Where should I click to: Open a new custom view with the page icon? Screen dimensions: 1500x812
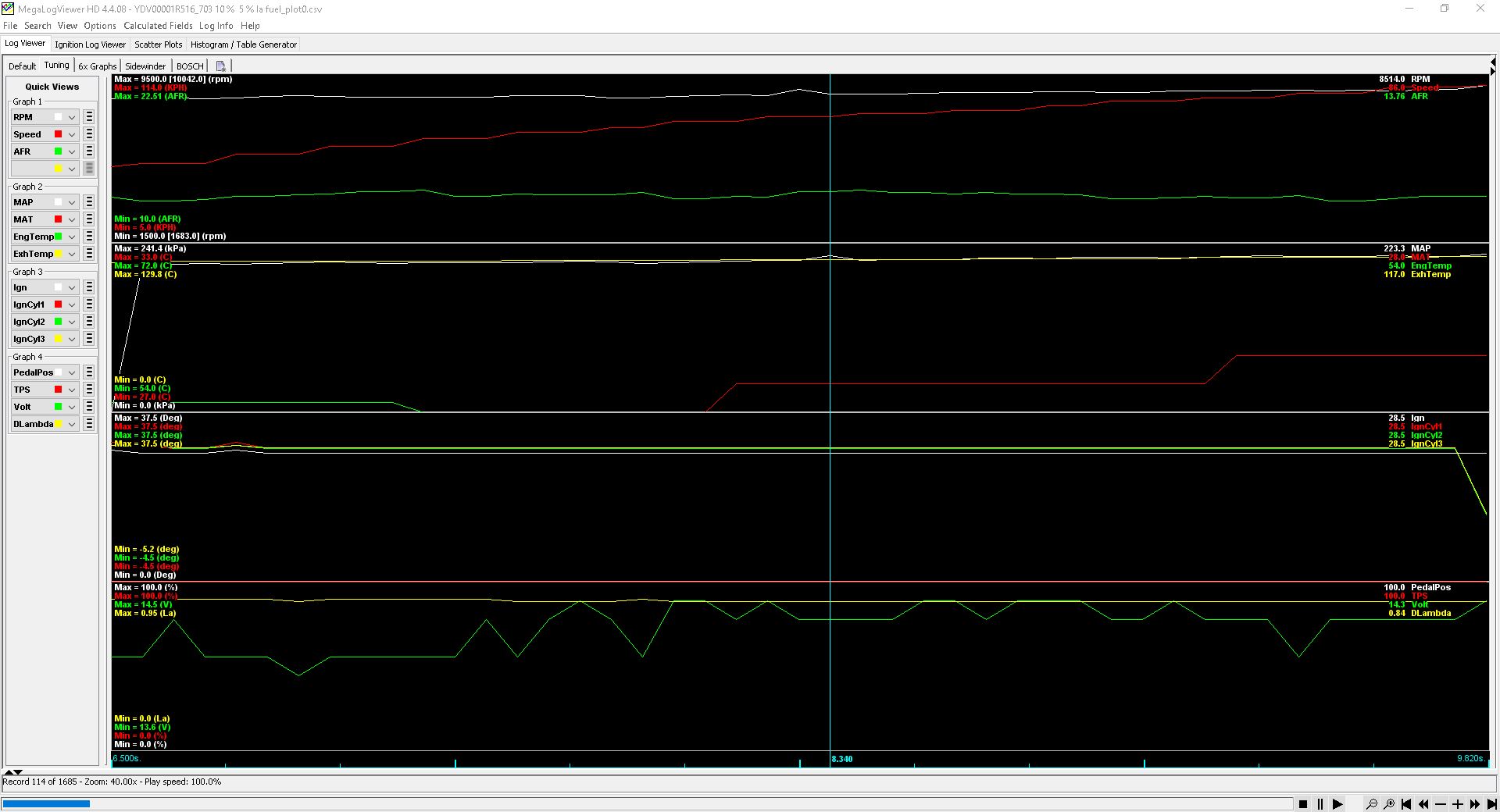(x=221, y=66)
